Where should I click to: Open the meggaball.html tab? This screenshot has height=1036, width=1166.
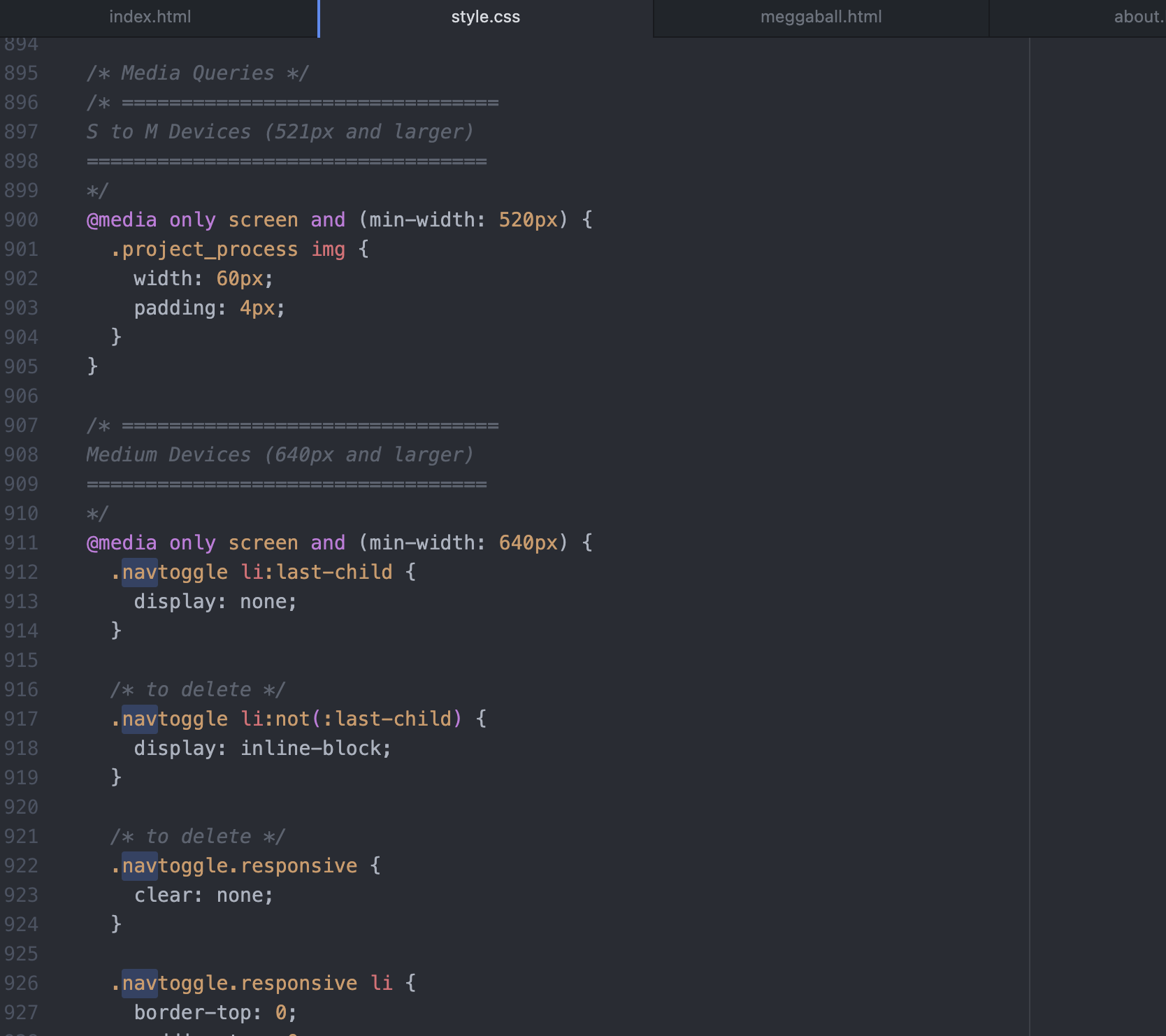[x=821, y=17]
